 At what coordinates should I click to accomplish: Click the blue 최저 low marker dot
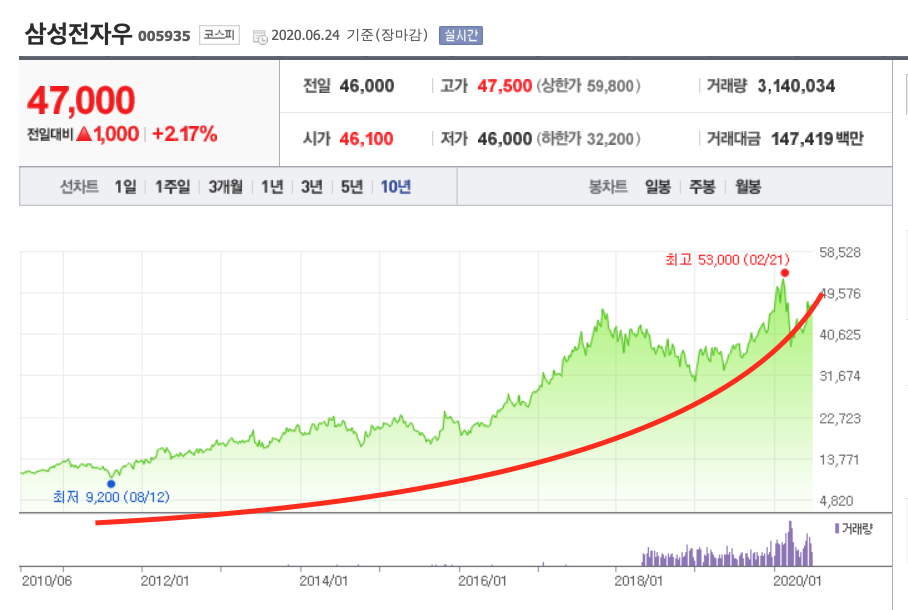pyautogui.click(x=111, y=484)
